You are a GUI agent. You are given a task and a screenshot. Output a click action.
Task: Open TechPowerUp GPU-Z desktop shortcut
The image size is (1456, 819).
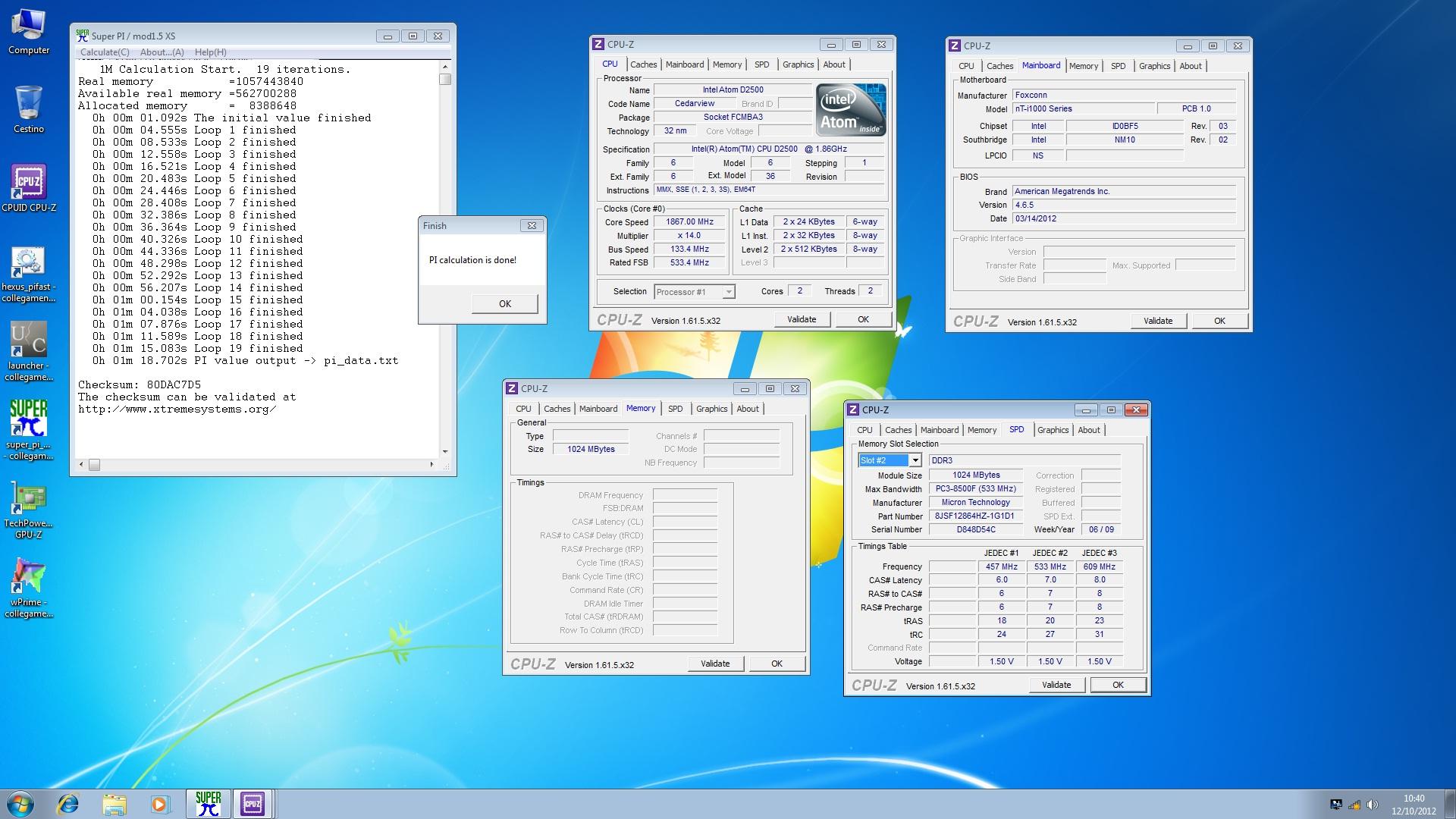pos(29,510)
